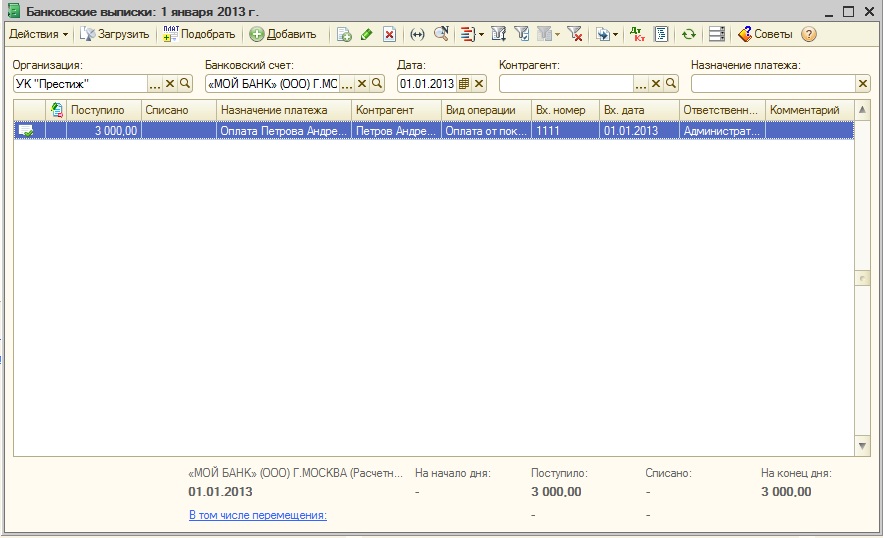The height and width of the screenshot is (538, 883).
Task: Click the Добавить (Add) toolbar button
Action: coord(283,34)
